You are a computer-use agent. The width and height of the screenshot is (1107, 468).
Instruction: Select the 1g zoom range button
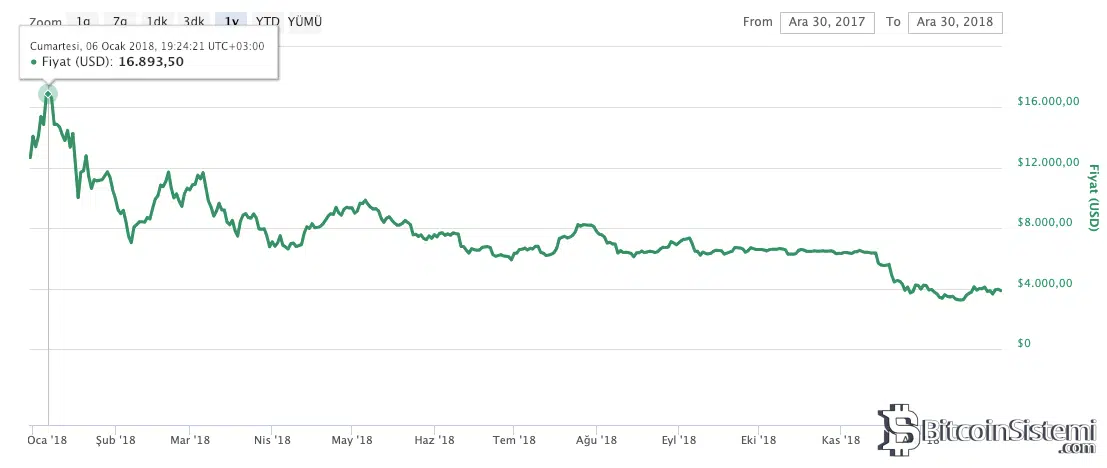[84, 21]
